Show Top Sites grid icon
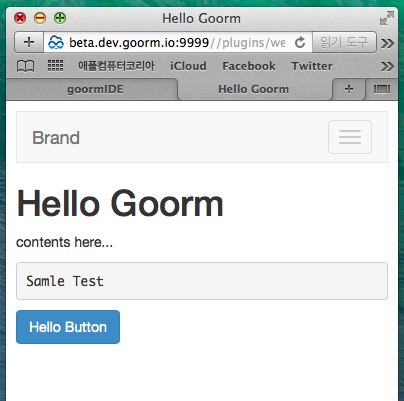The width and height of the screenshot is (404, 401). [x=55, y=66]
